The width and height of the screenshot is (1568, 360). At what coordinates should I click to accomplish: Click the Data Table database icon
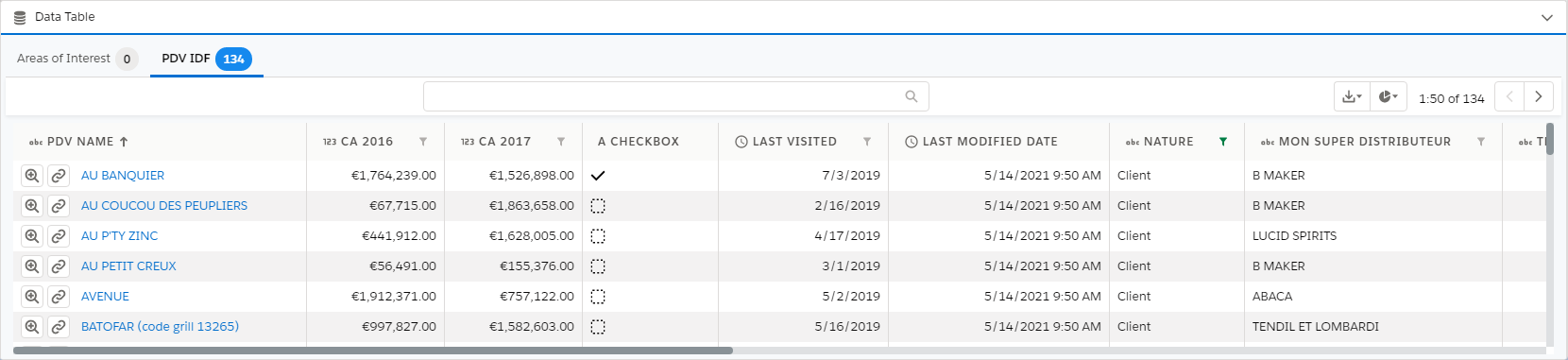20,17
